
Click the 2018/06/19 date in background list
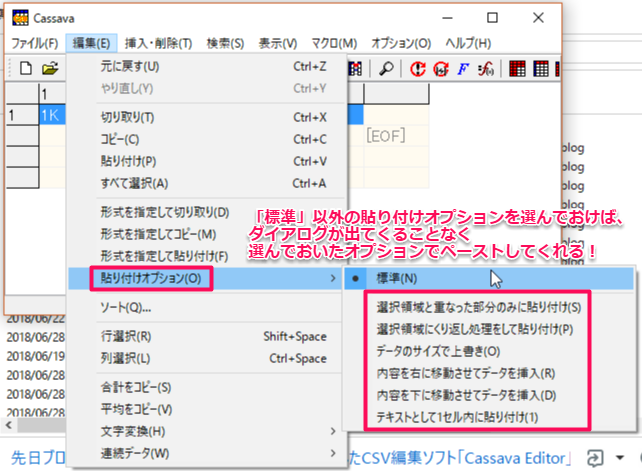pyautogui.click(x=36, y=356)
